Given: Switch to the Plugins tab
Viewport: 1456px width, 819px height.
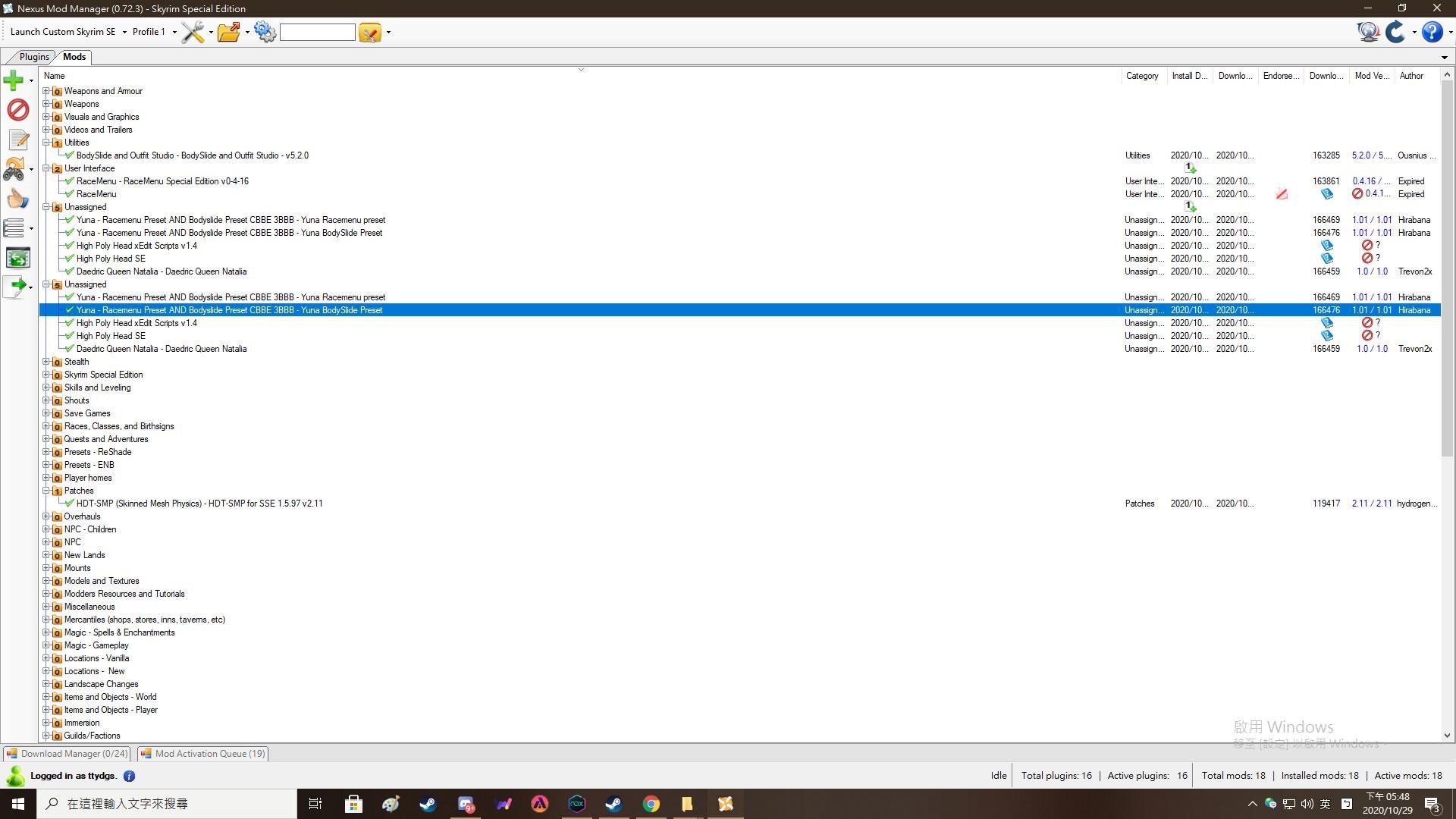Looking at the screenshot, I should [x=34, y=56].
